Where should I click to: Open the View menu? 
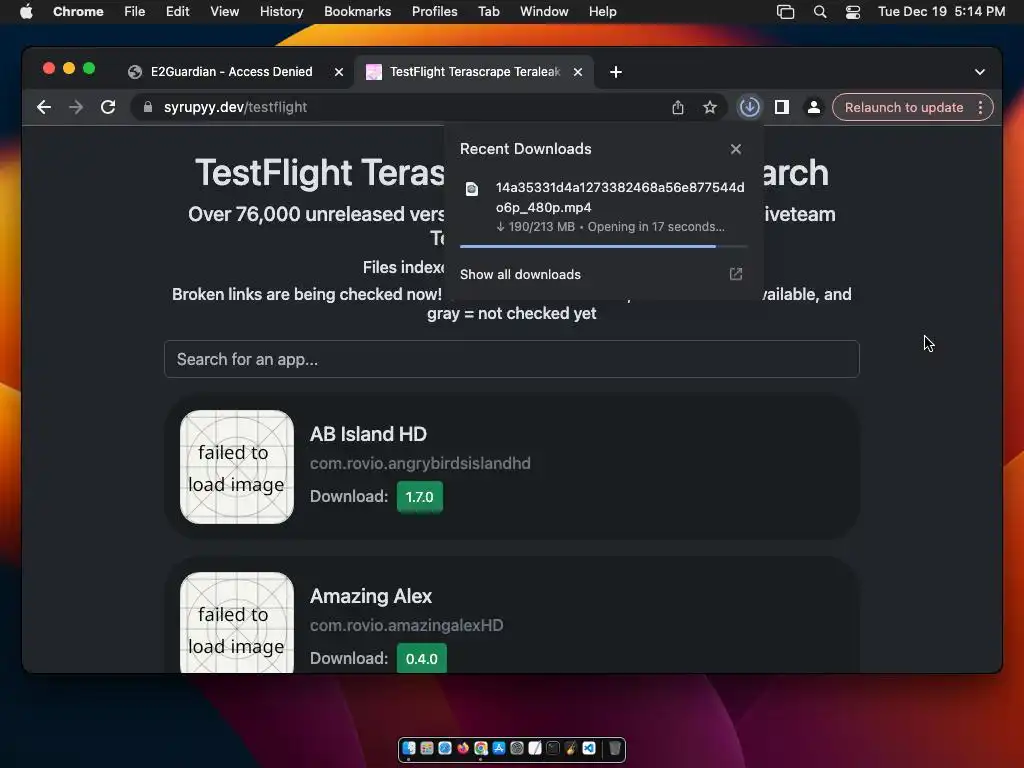coord(224,12)
